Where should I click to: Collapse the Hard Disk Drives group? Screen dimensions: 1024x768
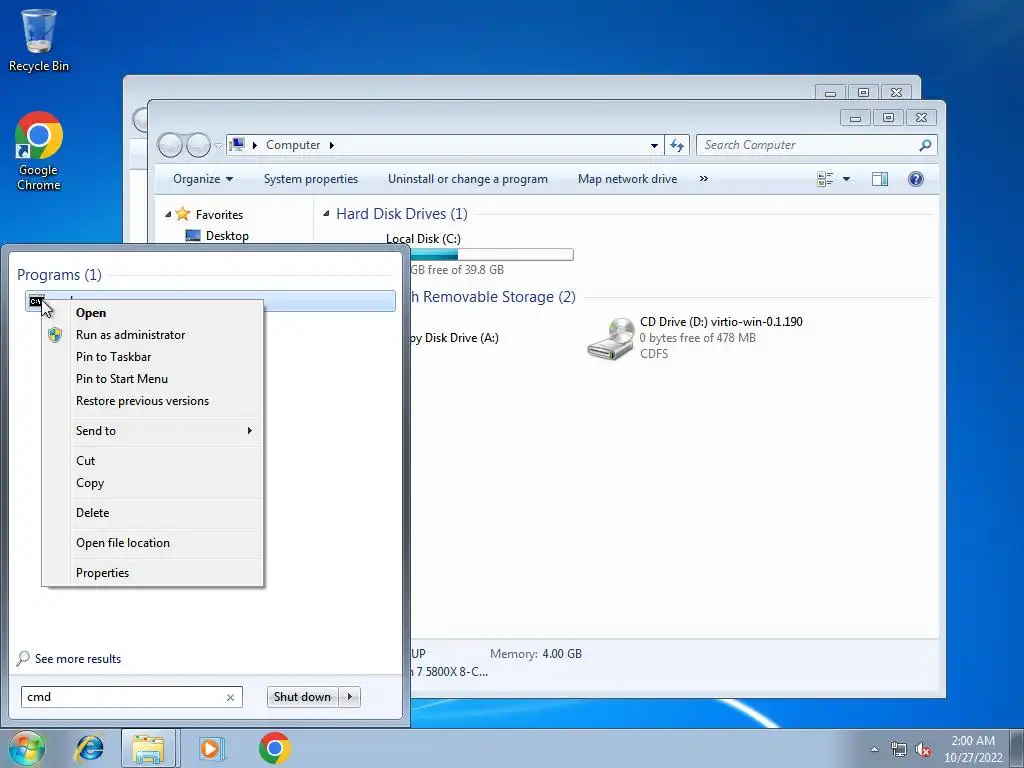(326, 214)
